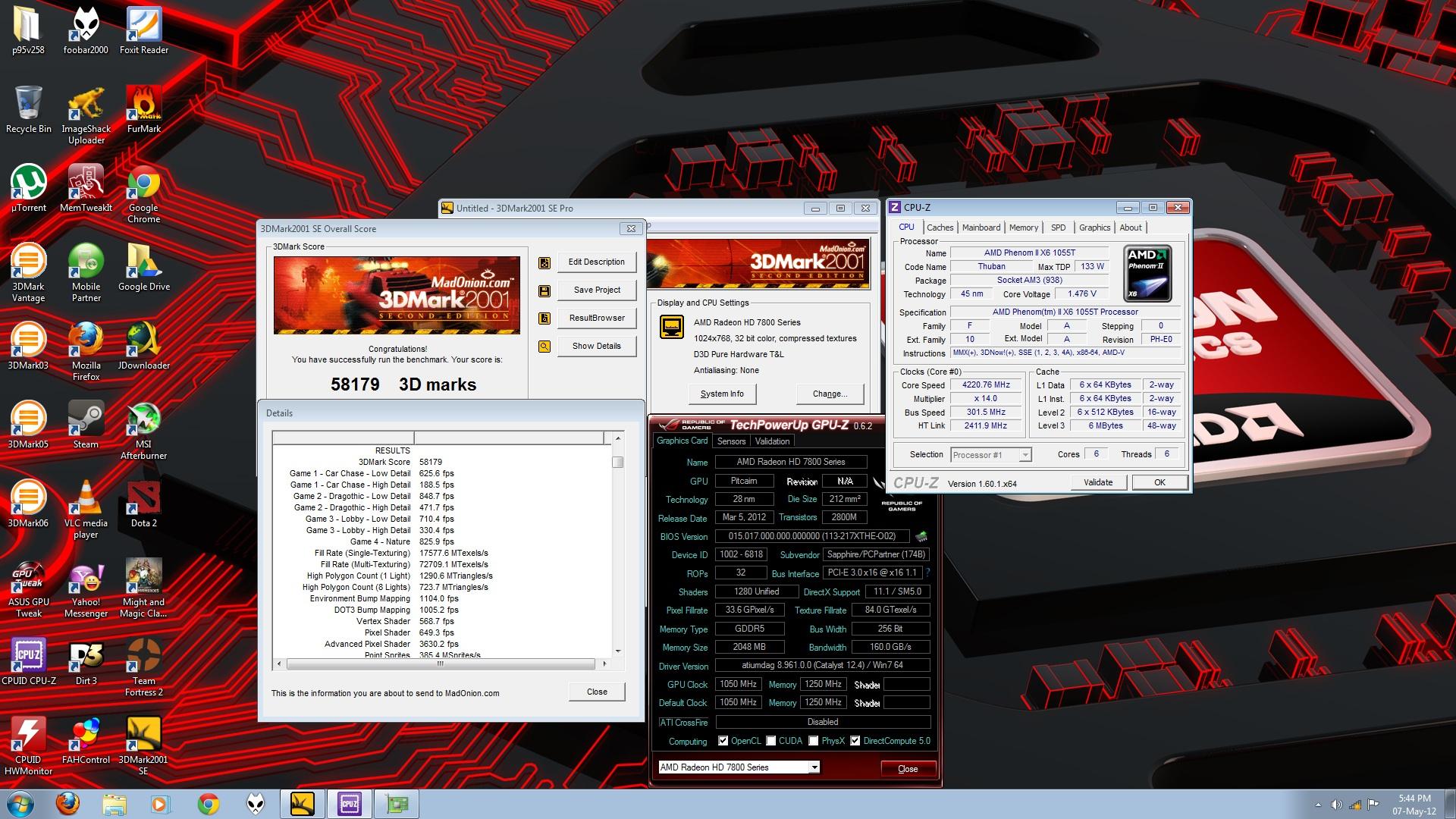1456x819 pixels.
Task: Click the scroll down arrow in Details list
Action: [618, 651]
